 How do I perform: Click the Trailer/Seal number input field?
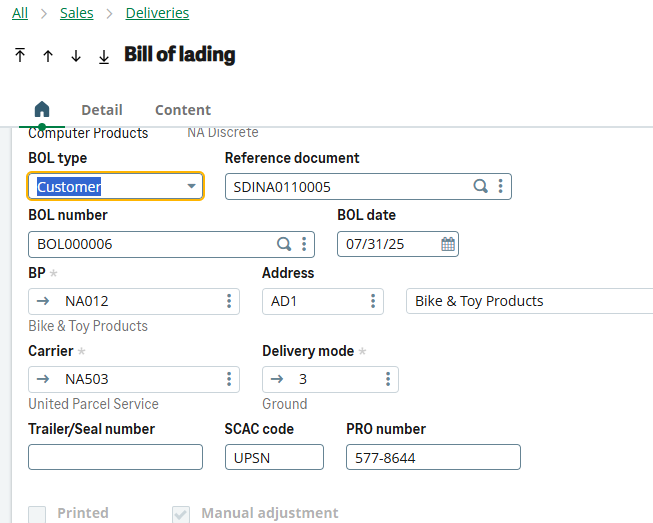(115, 457)
